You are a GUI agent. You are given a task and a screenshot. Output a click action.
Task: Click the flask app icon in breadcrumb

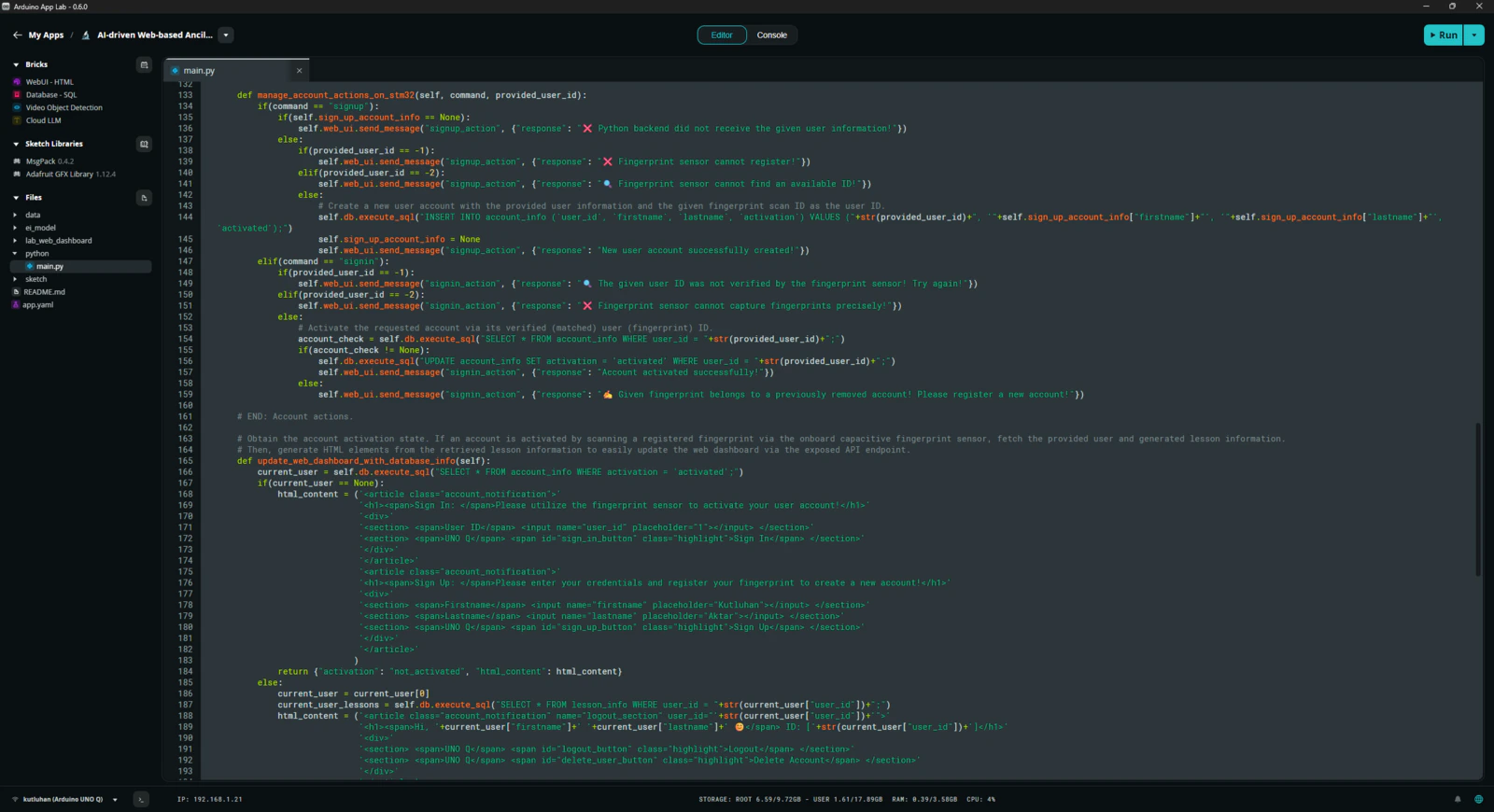tap(86, 35)
